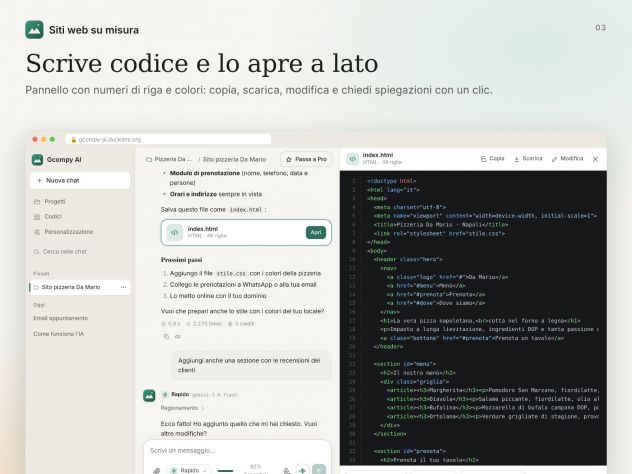Click the code icon on the index.html card

point(175,233)
